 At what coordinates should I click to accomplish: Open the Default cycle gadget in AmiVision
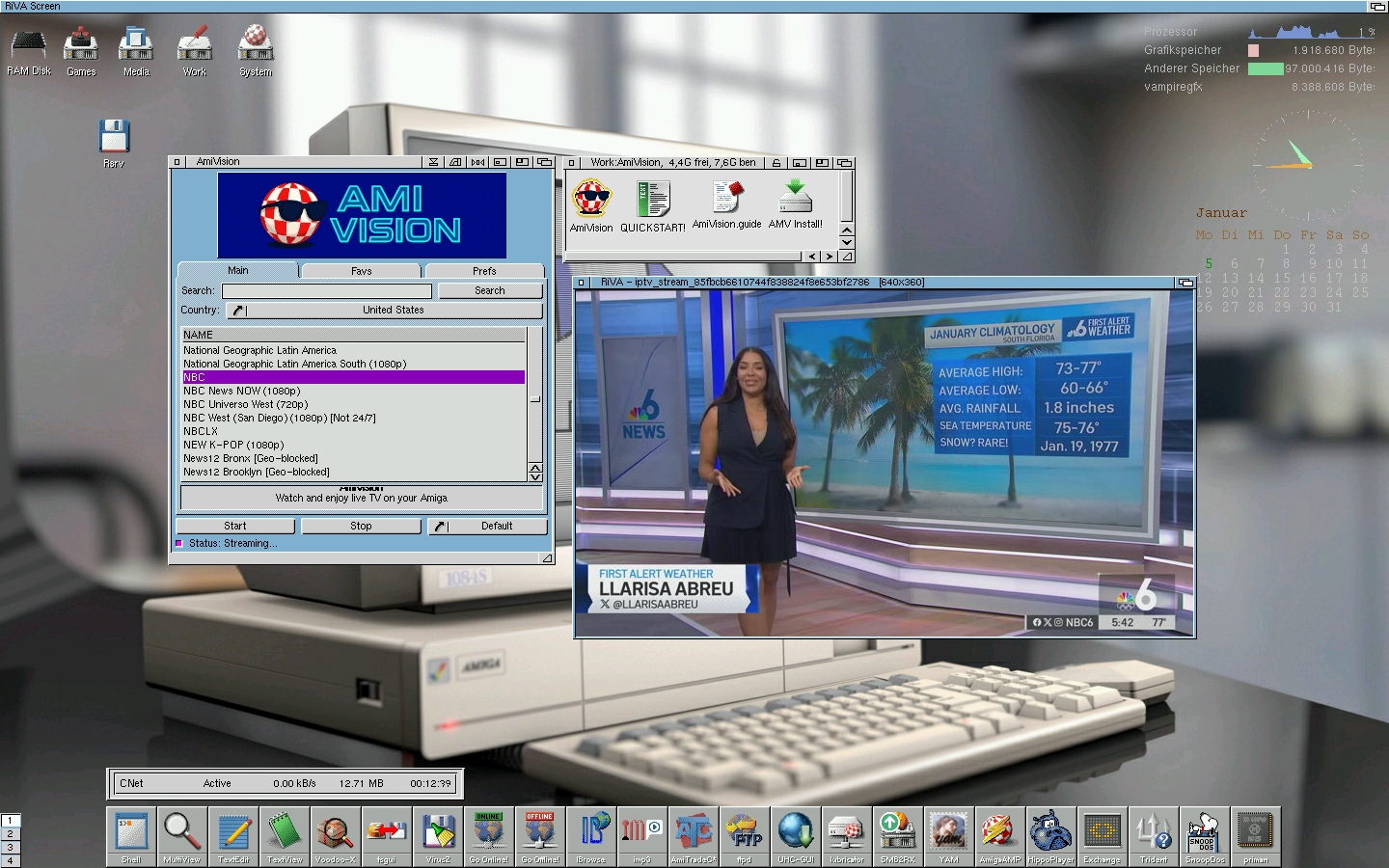[x=488, y=527]
